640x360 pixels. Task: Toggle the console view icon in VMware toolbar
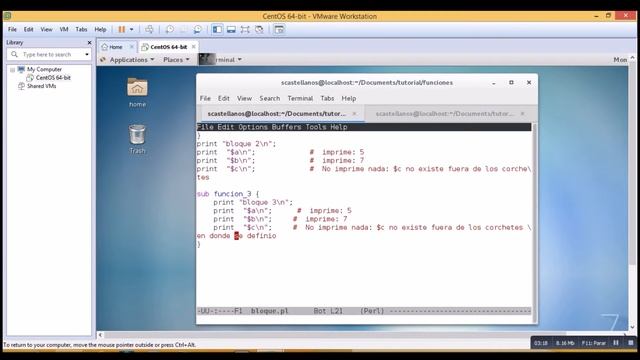coord(279,29)
